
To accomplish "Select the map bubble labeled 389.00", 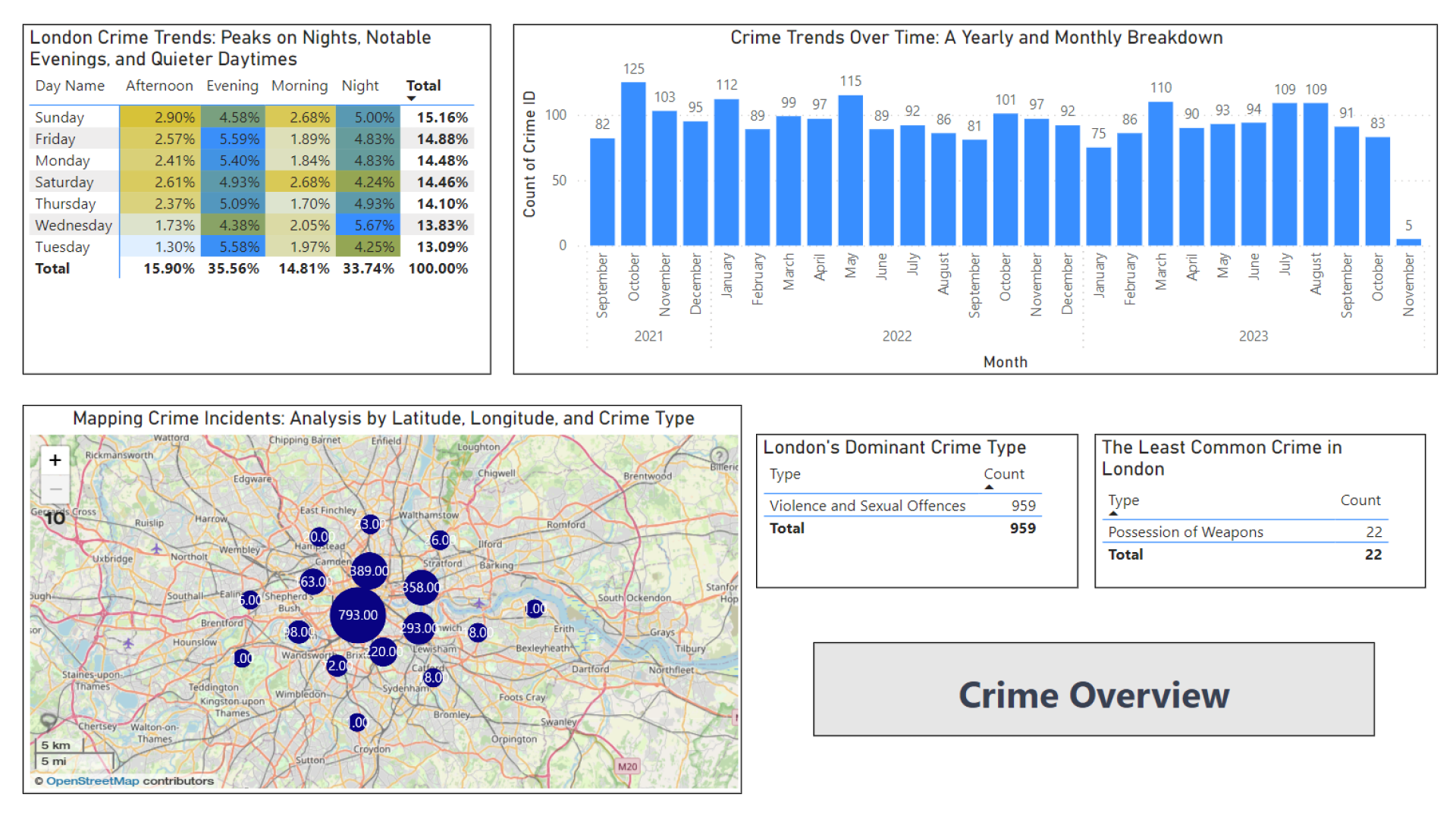I will click(x=369, y=571).
